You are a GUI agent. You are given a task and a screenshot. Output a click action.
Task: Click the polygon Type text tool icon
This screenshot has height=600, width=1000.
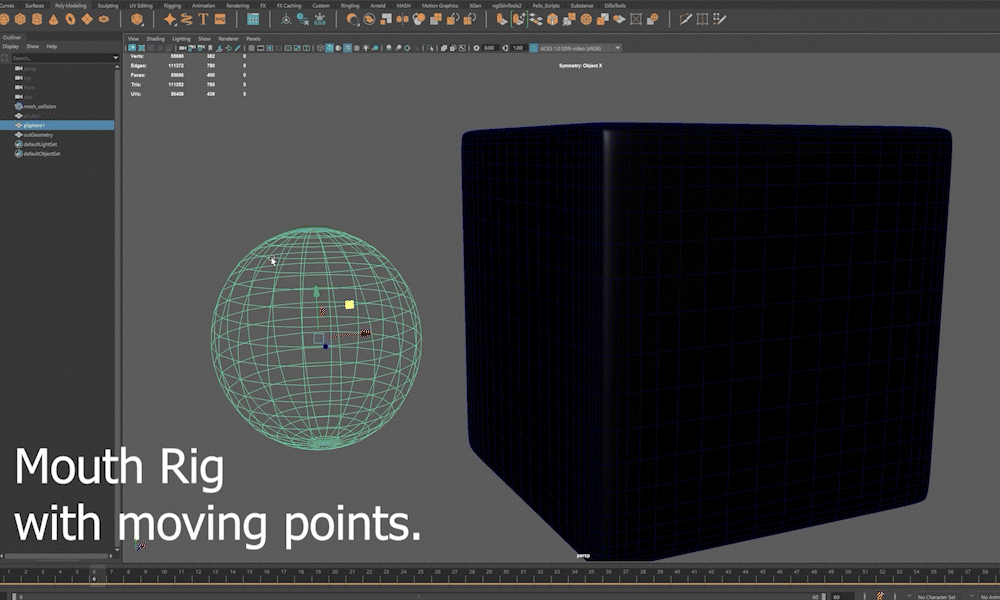coord(204,19)
